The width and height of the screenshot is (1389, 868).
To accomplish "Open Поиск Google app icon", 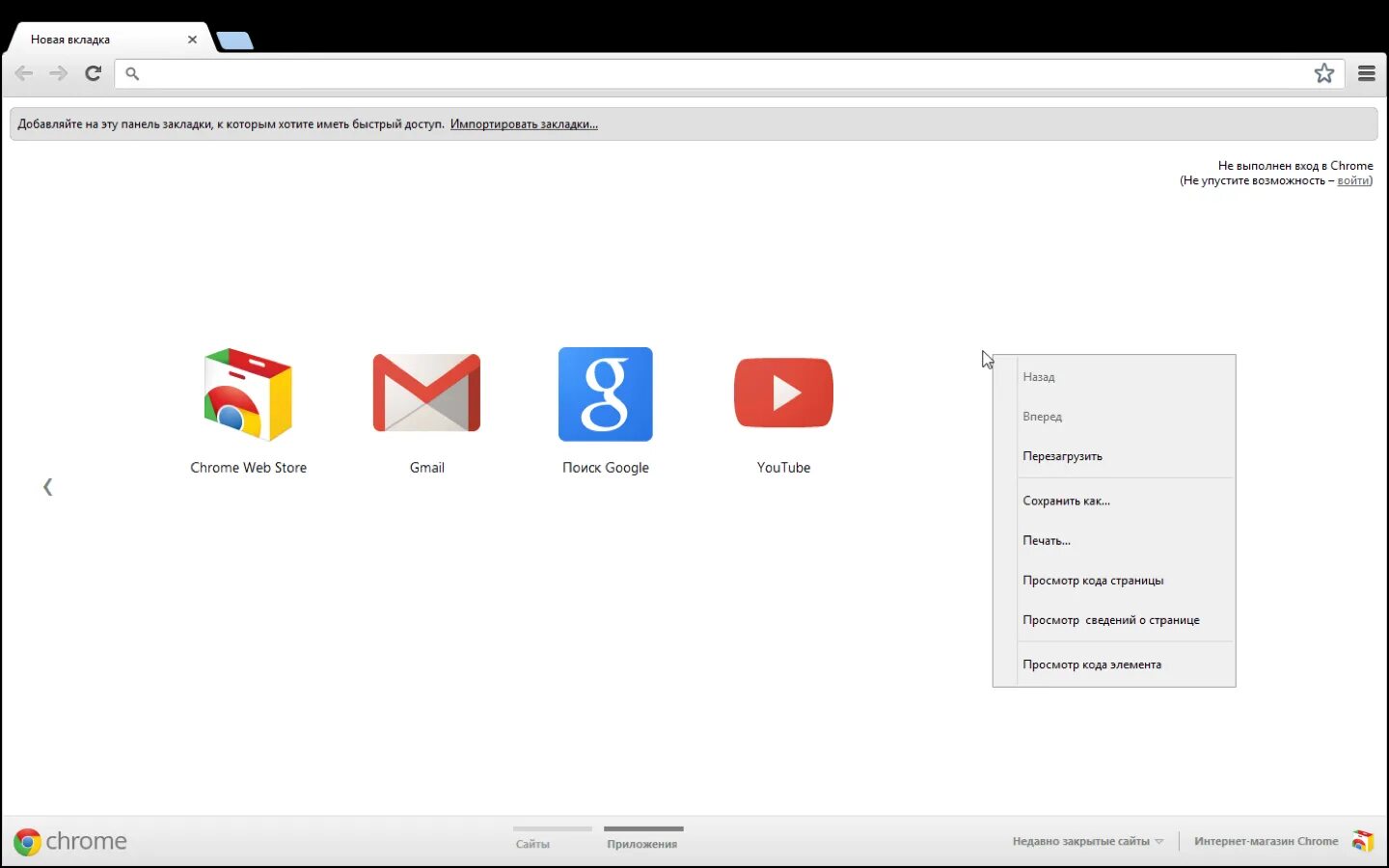I will (605, 393).
